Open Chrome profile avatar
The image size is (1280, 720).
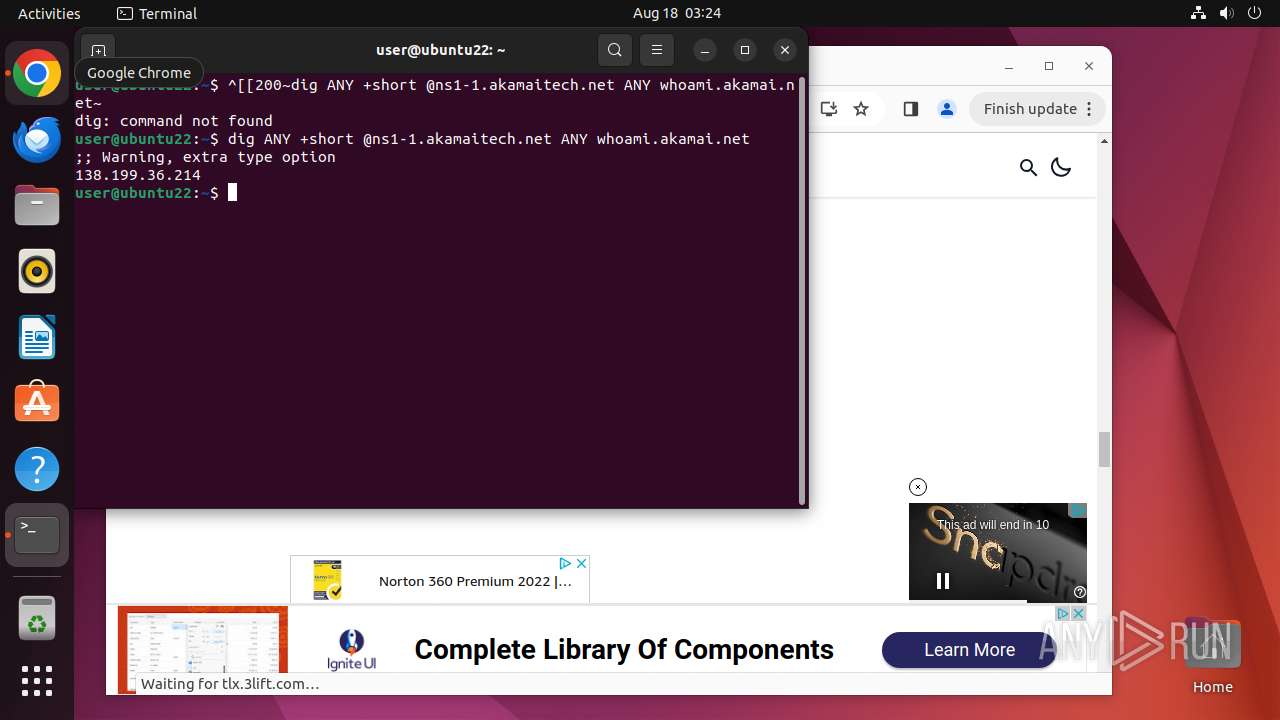(x=947, y=109)
